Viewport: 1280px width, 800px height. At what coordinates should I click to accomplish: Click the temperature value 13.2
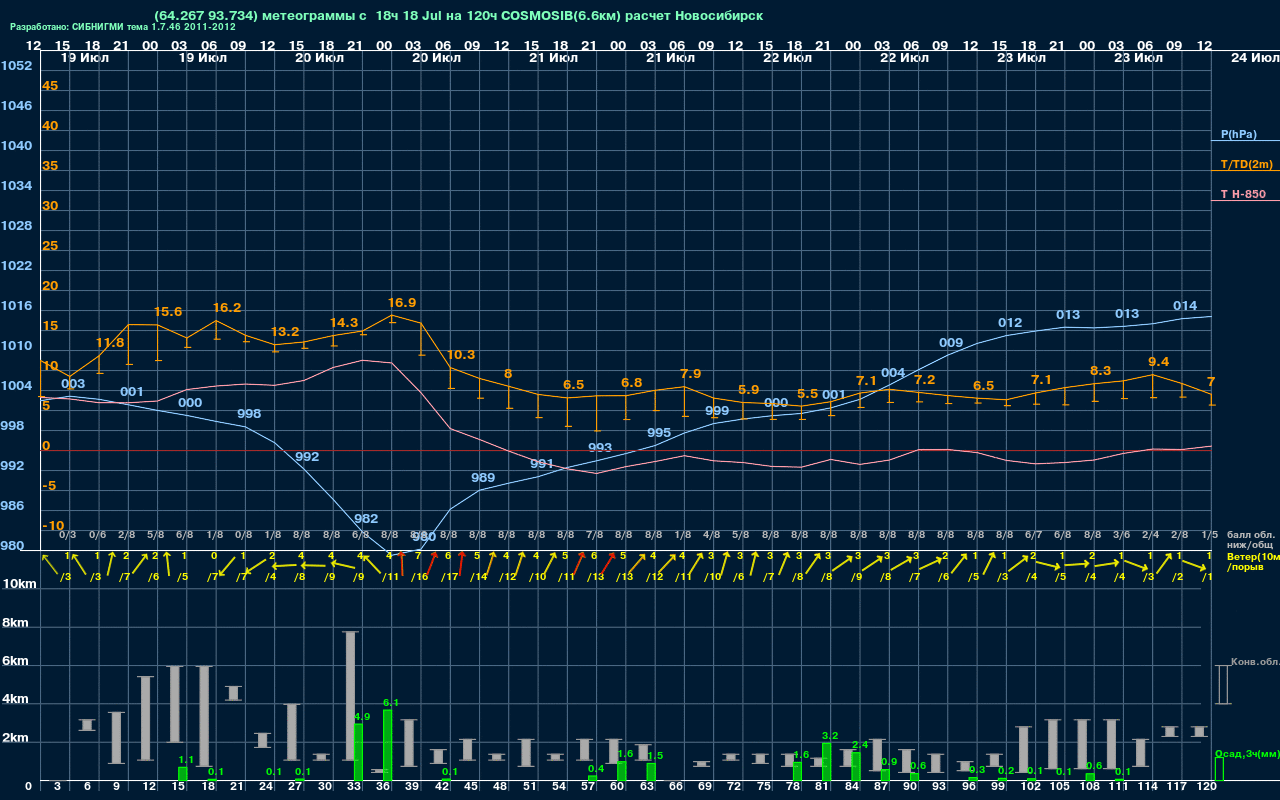point(285,331)
